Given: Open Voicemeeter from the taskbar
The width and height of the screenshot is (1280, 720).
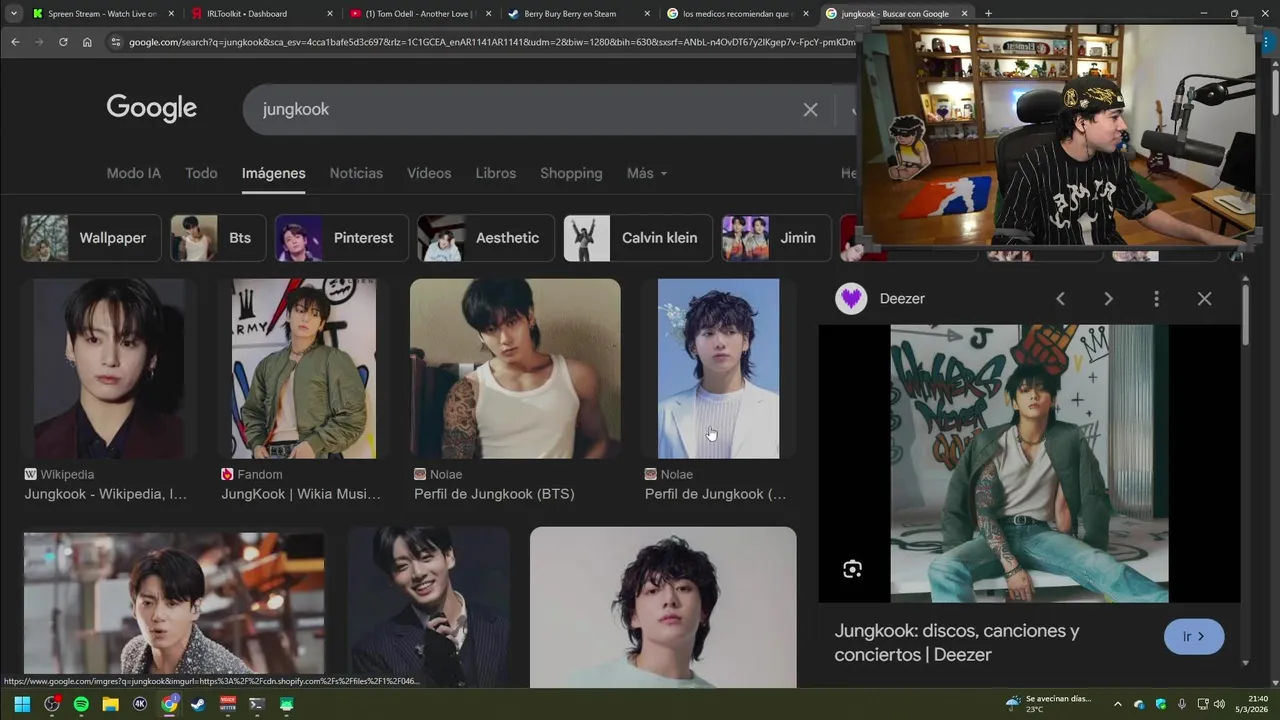Looking at the screenshot, I should coord(228,704).
